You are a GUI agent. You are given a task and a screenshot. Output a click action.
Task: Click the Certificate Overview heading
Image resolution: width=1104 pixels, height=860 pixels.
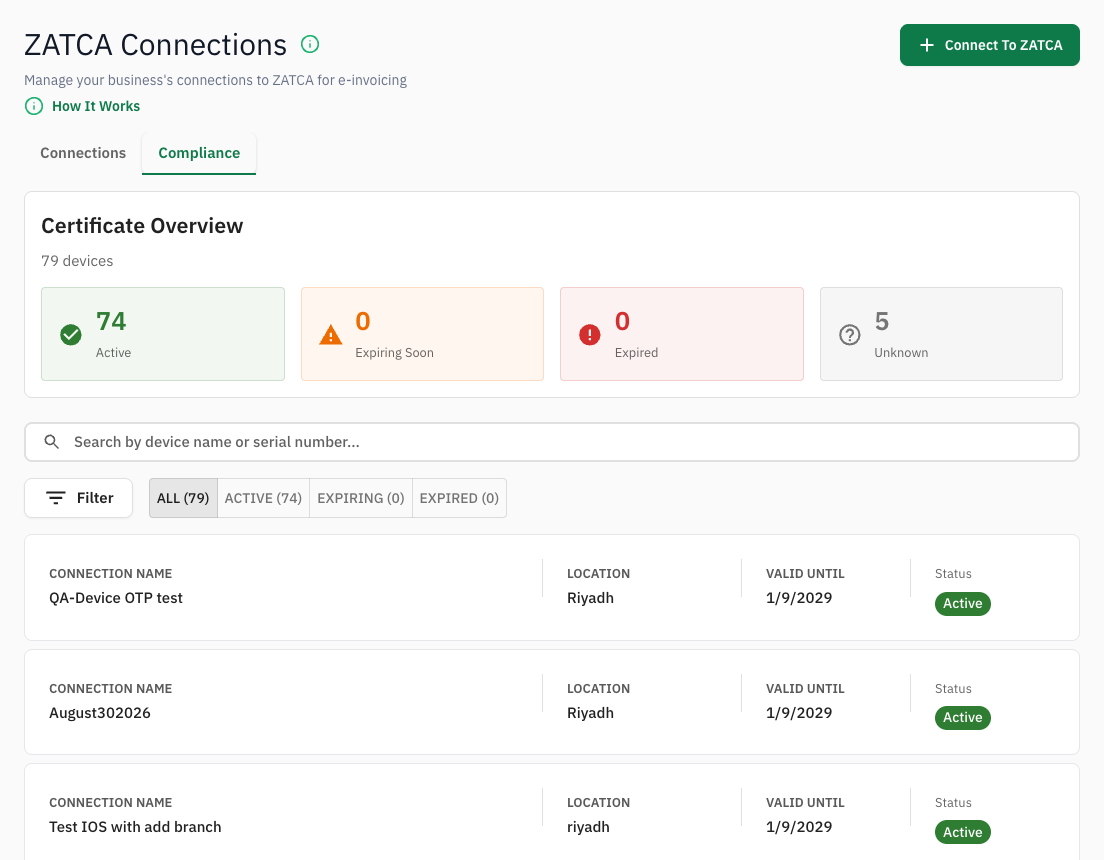click(x=142, y=225)
